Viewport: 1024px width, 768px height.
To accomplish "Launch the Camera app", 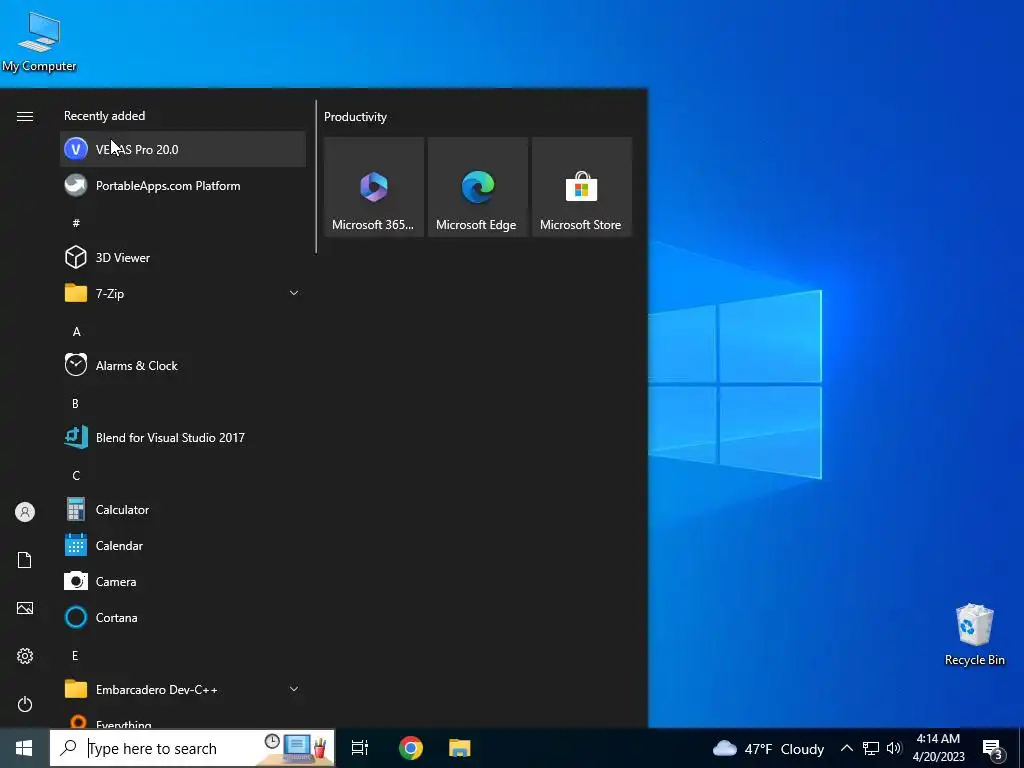I will click(183, 581).
